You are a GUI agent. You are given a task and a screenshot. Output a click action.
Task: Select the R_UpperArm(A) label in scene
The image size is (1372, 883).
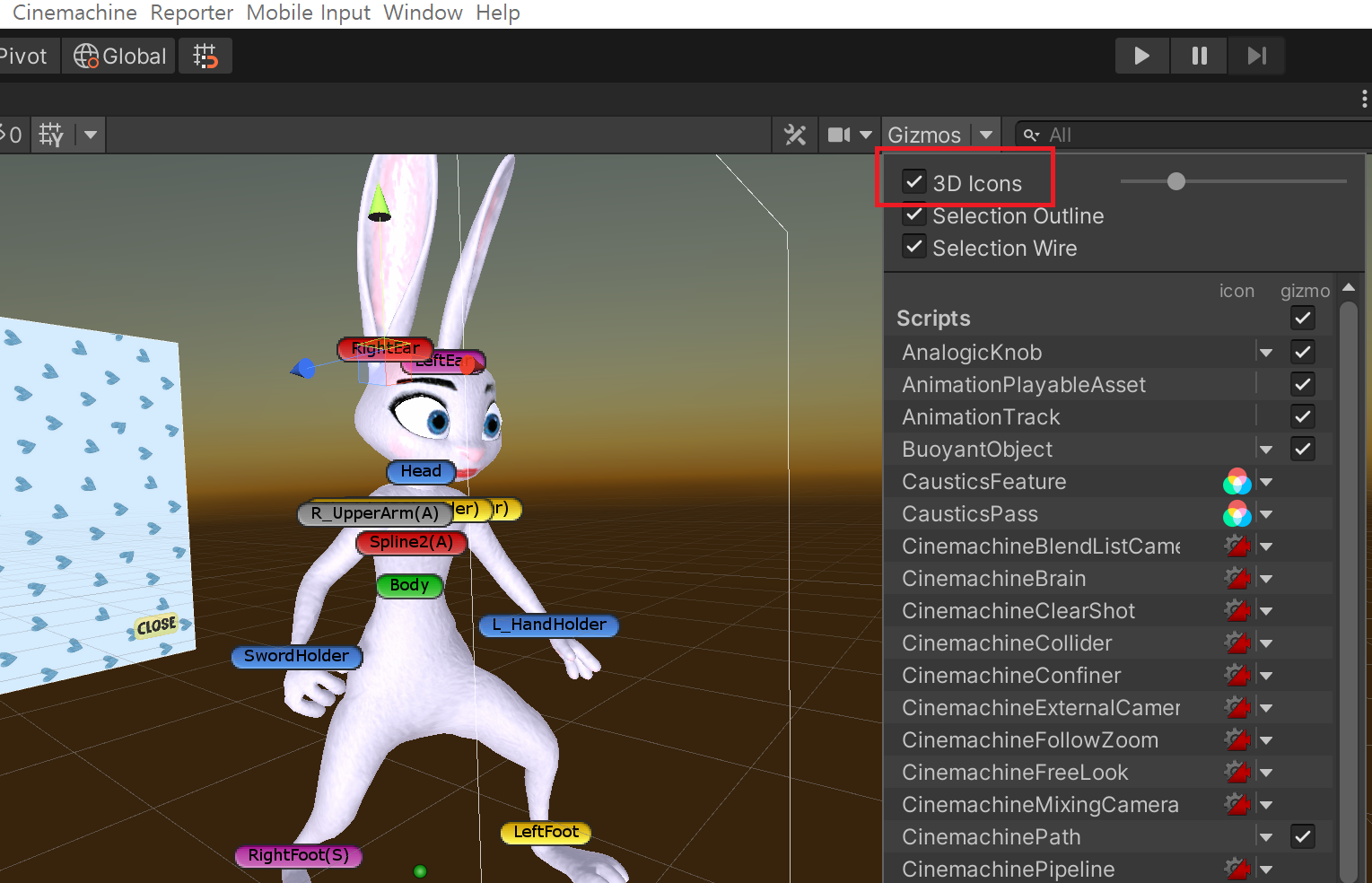(374, 513)
